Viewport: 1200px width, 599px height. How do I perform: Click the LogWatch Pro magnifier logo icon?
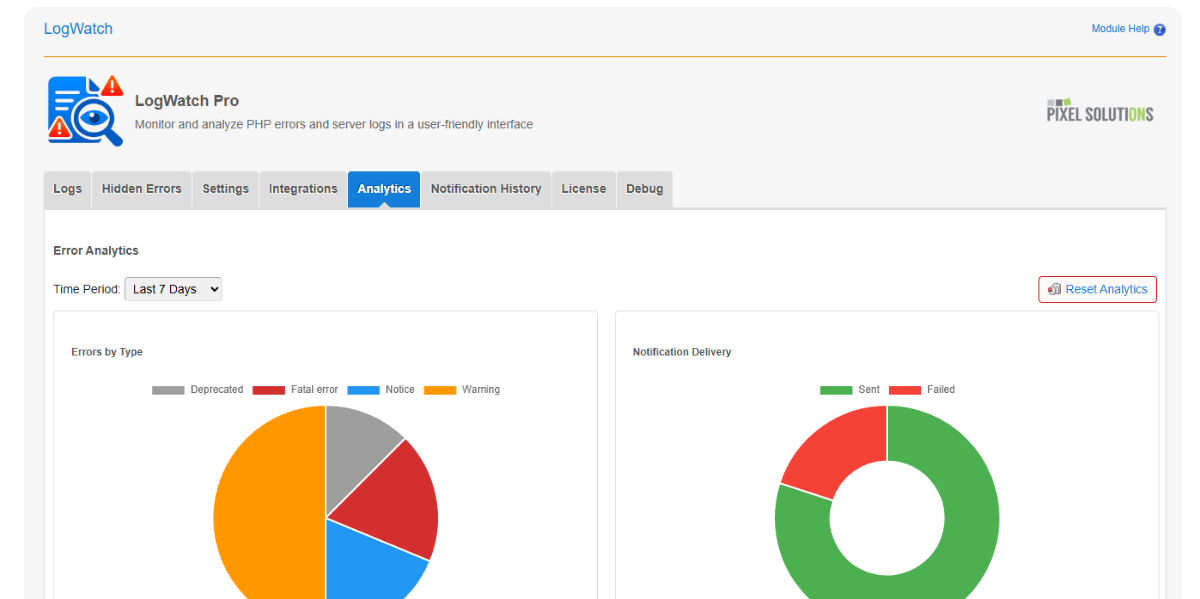tap(86, 111)
